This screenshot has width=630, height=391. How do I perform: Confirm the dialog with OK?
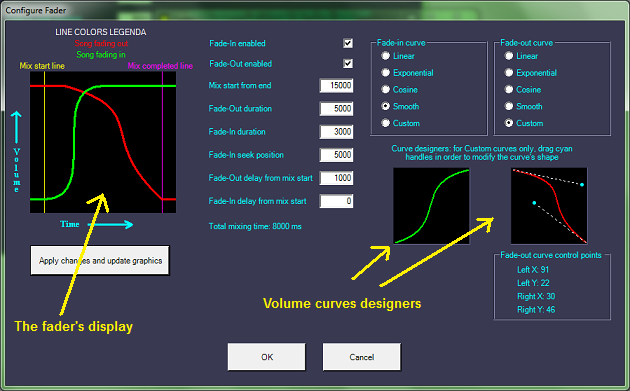267,357
